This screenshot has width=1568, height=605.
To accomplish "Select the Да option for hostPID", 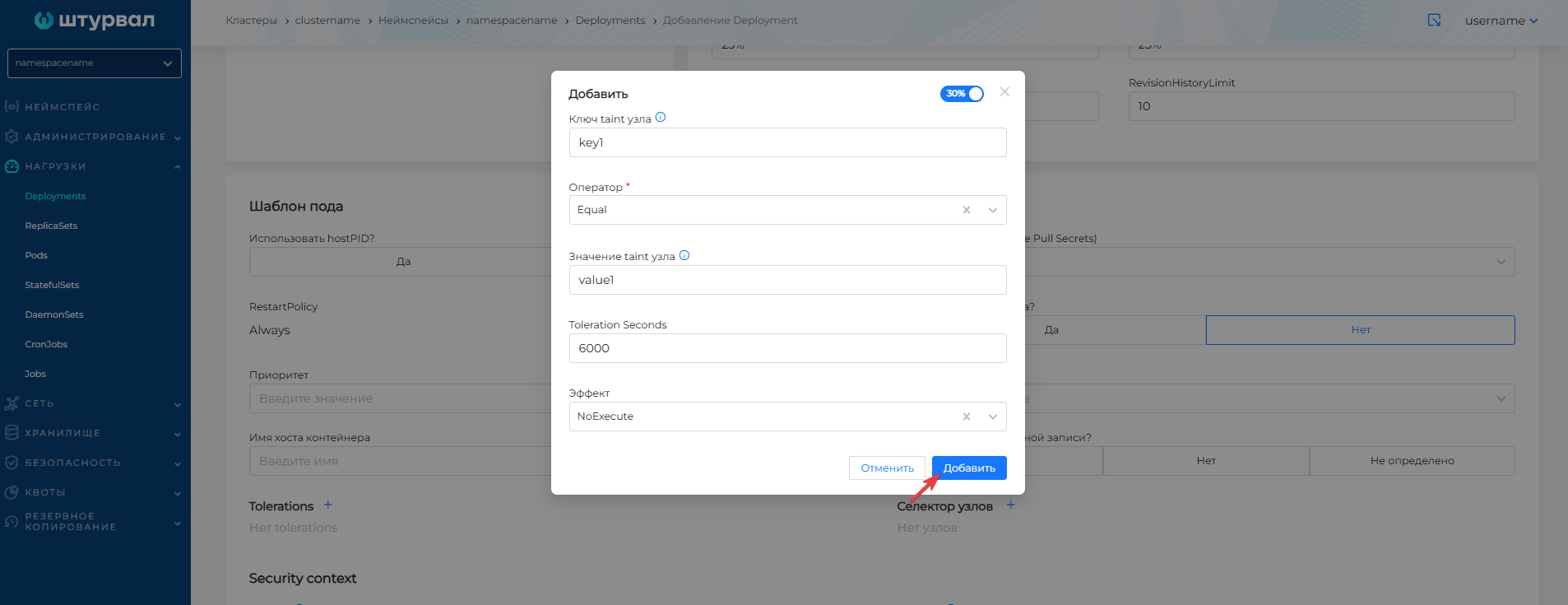I will (x=403, y=262).
